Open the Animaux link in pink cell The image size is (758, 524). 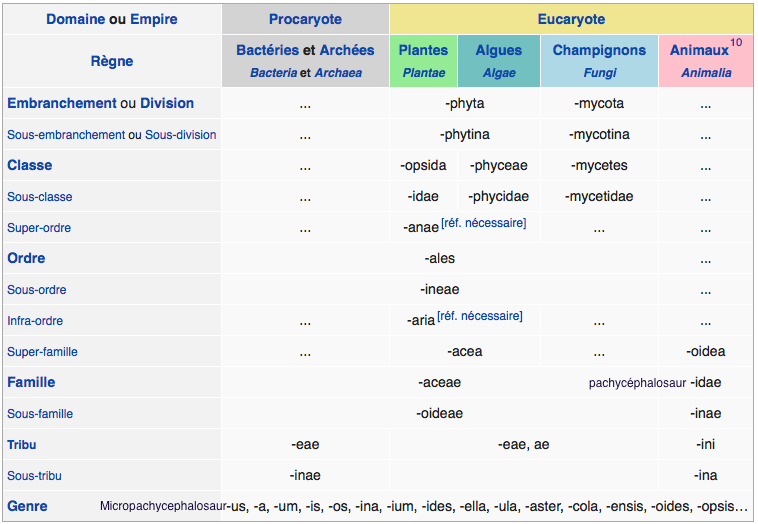(699, 50)
